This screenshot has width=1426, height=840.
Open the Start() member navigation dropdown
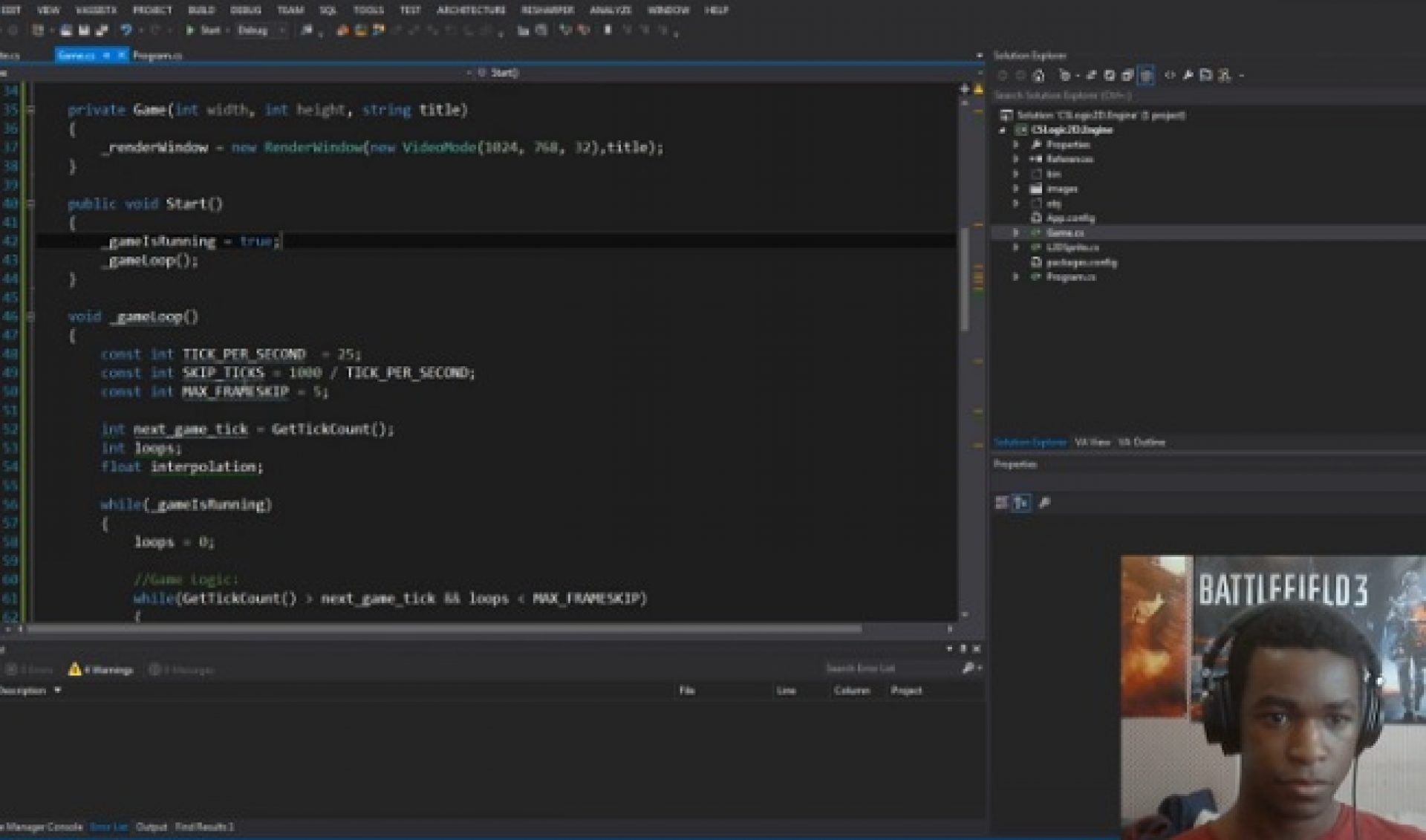724,73
